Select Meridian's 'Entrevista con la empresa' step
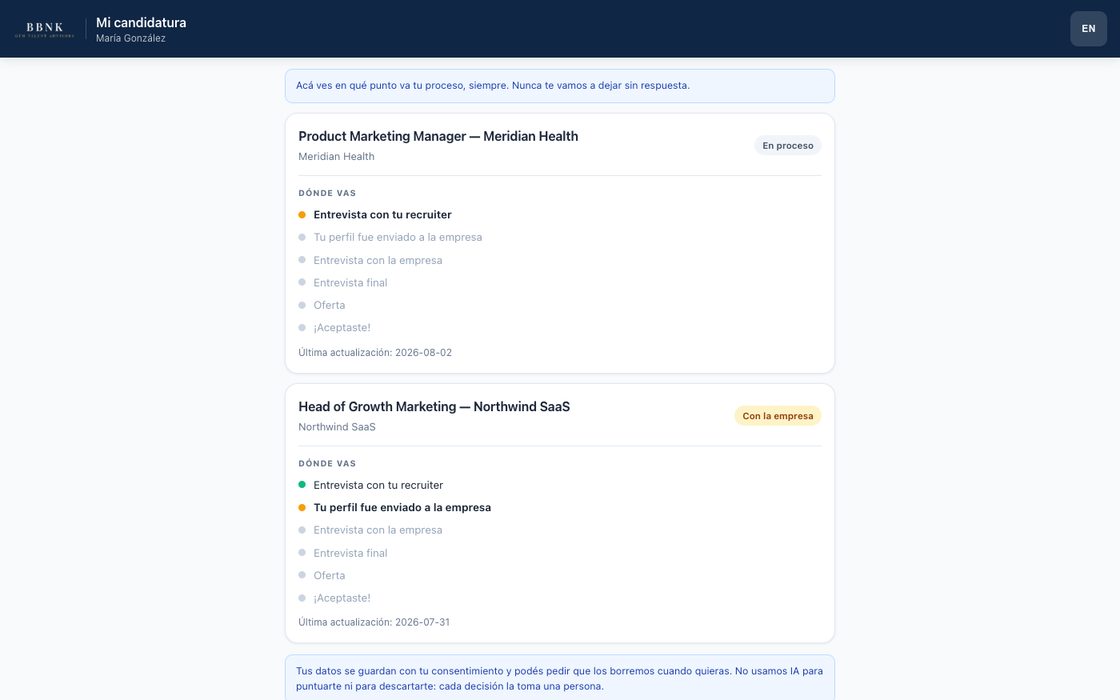 click(x=378, y=260)
